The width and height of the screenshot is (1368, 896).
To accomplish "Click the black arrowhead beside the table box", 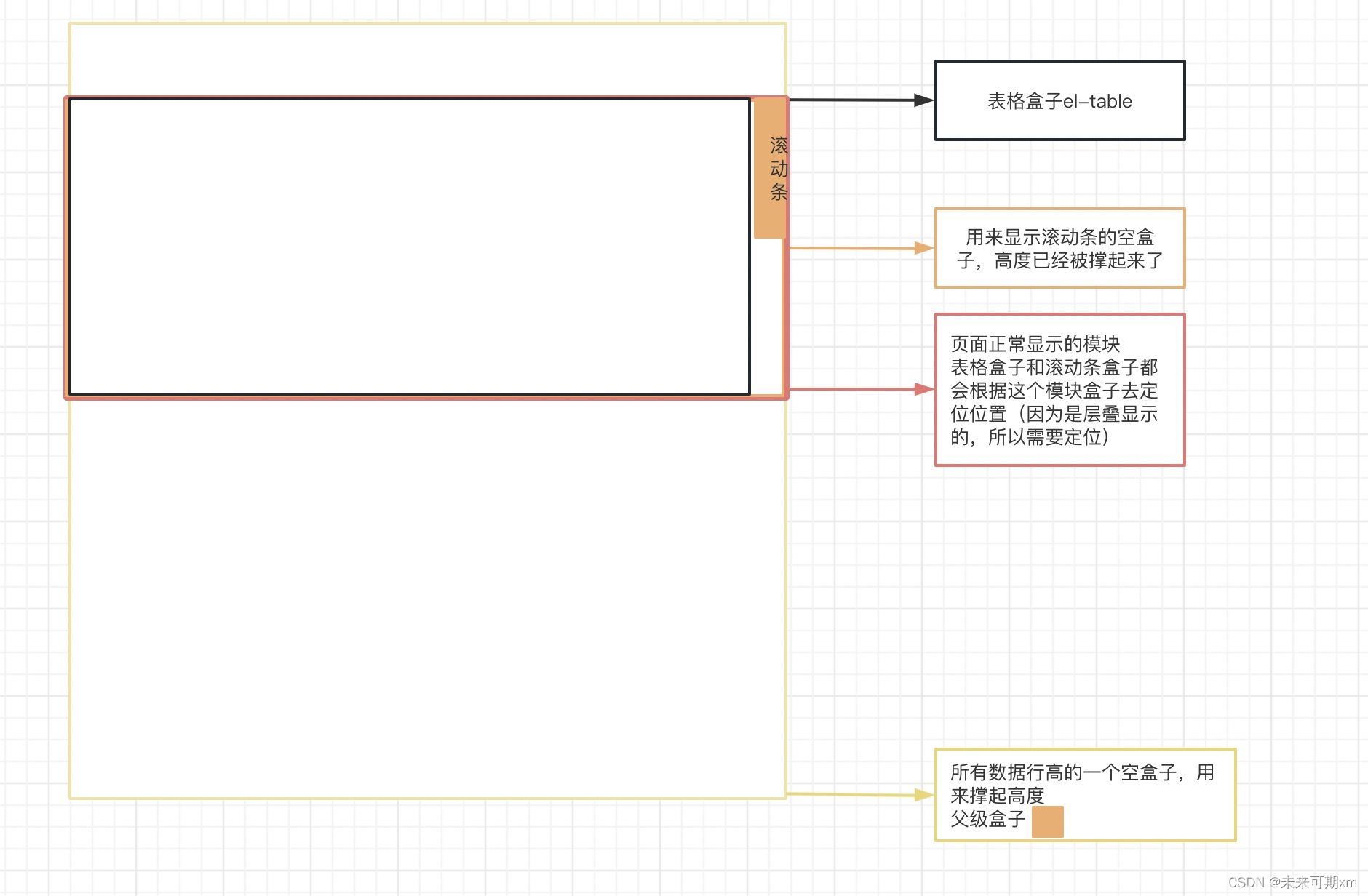I will [x=924, y=100].
